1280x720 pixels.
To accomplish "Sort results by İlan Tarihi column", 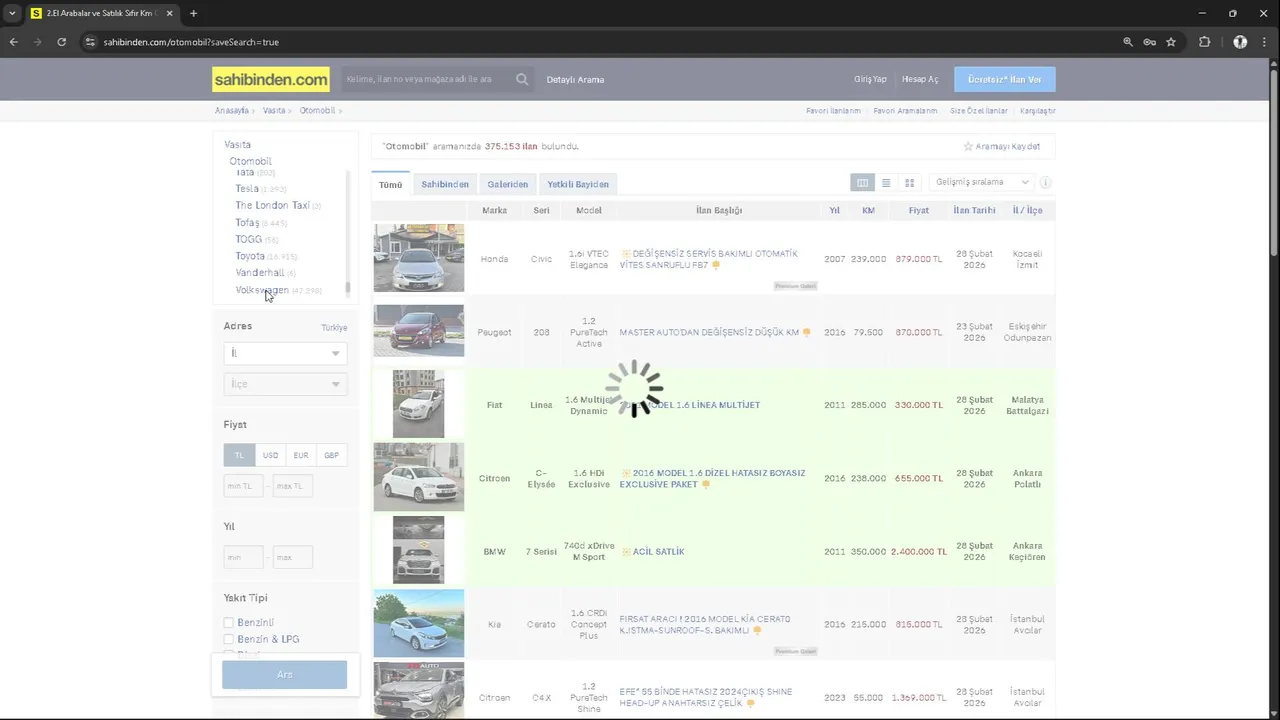I will [974, 210].
